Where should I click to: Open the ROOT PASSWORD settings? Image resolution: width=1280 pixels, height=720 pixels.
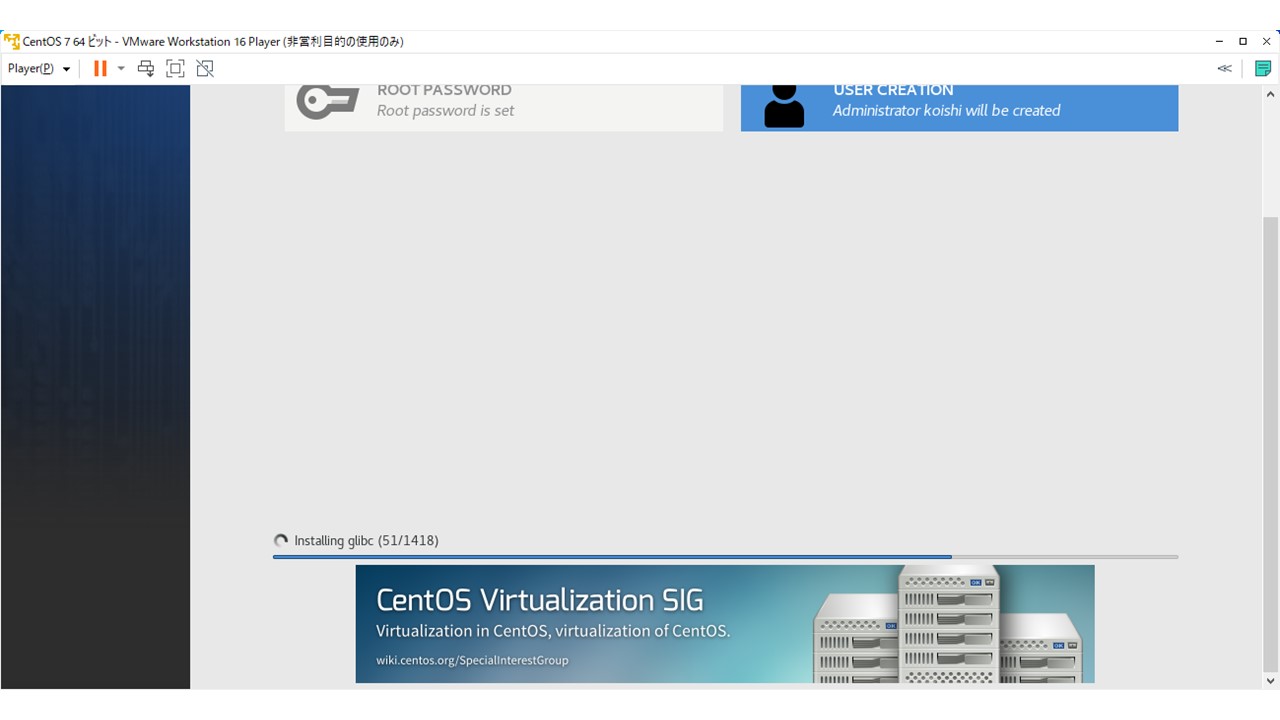(504, 108)
